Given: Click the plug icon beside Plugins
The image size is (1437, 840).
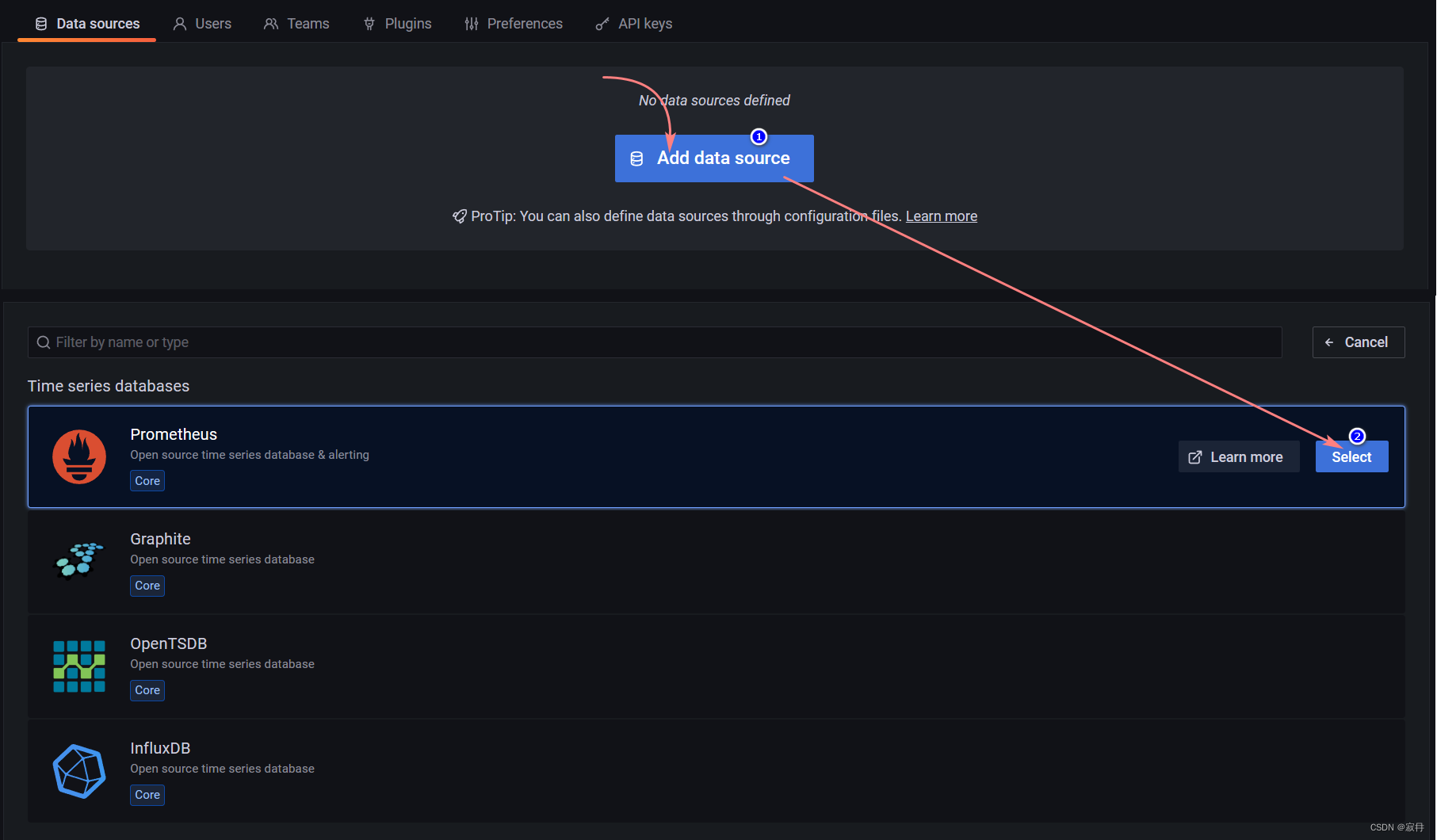Looking at the screenshot, I should [x=369, y=24].
